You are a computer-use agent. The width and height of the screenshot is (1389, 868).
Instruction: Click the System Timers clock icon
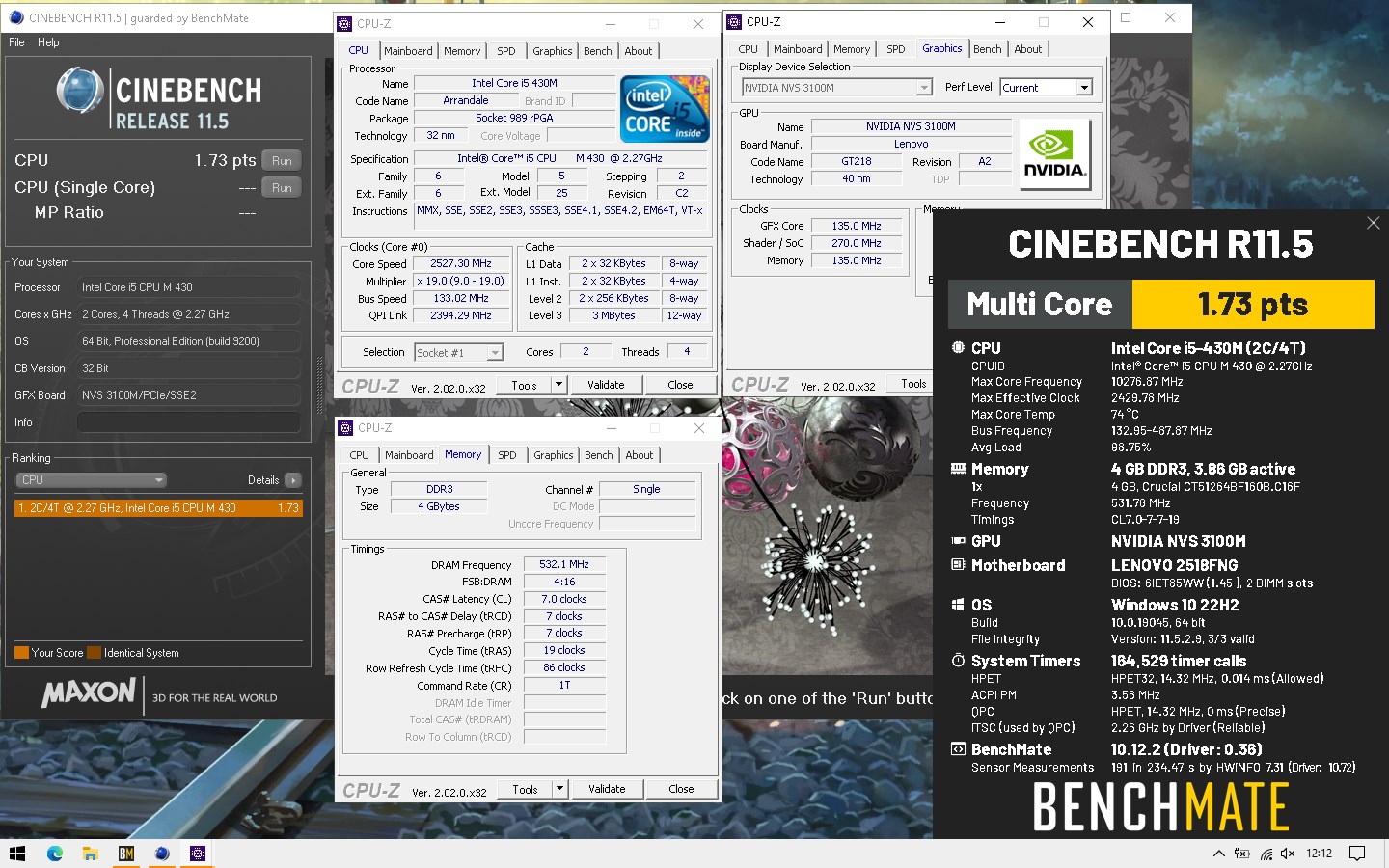pos(958,661)
